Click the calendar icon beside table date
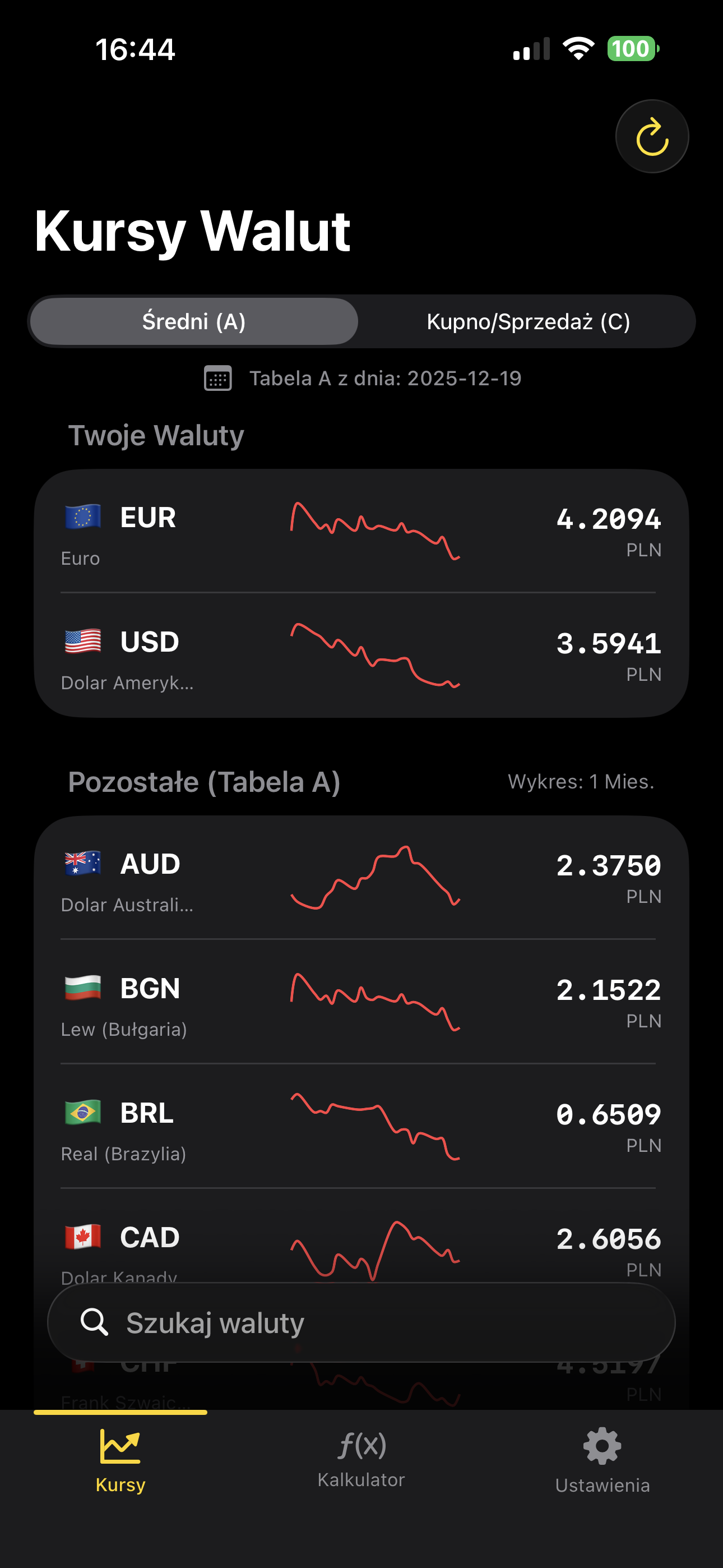 pyautogui.click(x=217, y=378)
